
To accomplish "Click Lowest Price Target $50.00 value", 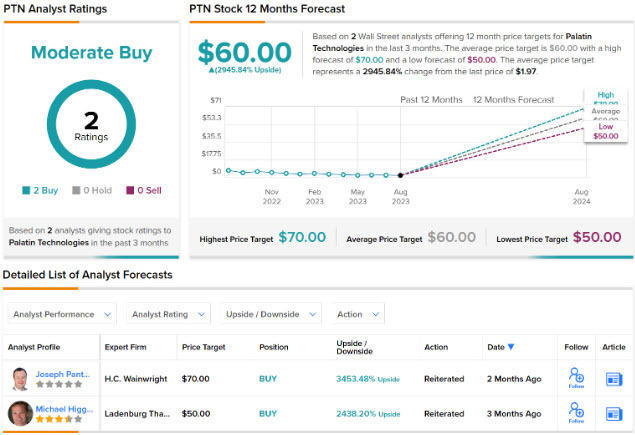I will pos(597,237).
